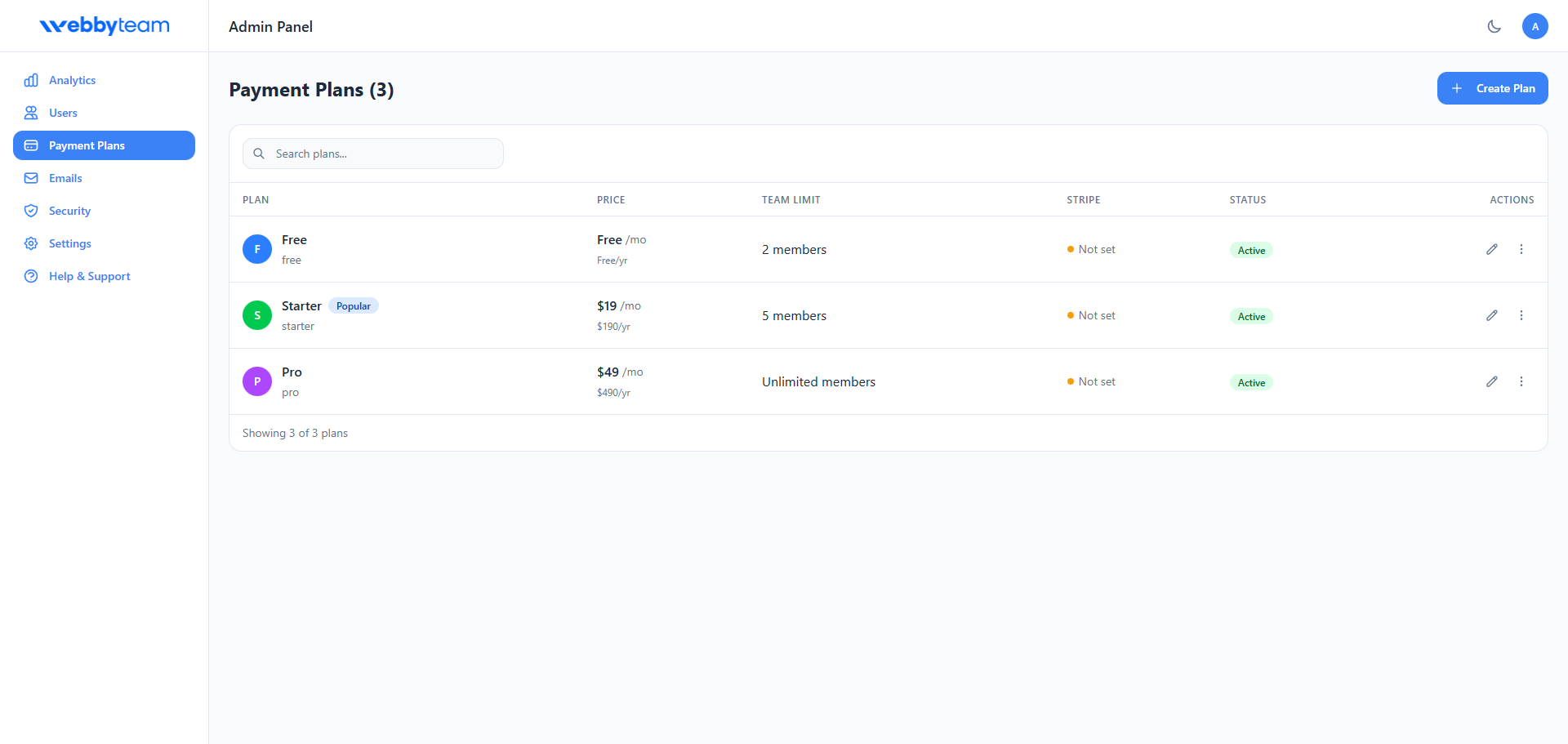
Task: Click the 'Unlimited members' cell
Action: [818, 381]
